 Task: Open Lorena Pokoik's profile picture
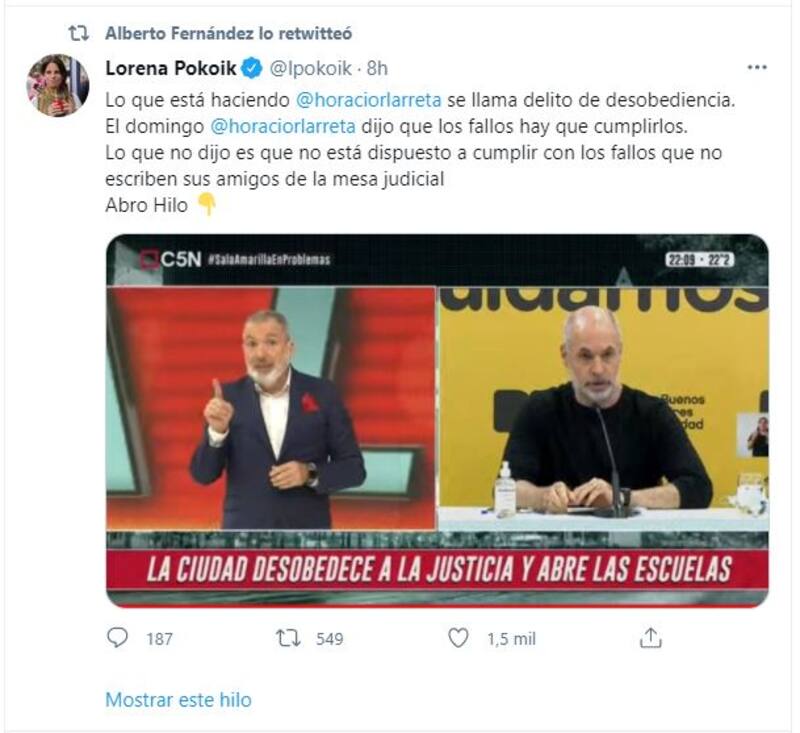tap(58, 85)
